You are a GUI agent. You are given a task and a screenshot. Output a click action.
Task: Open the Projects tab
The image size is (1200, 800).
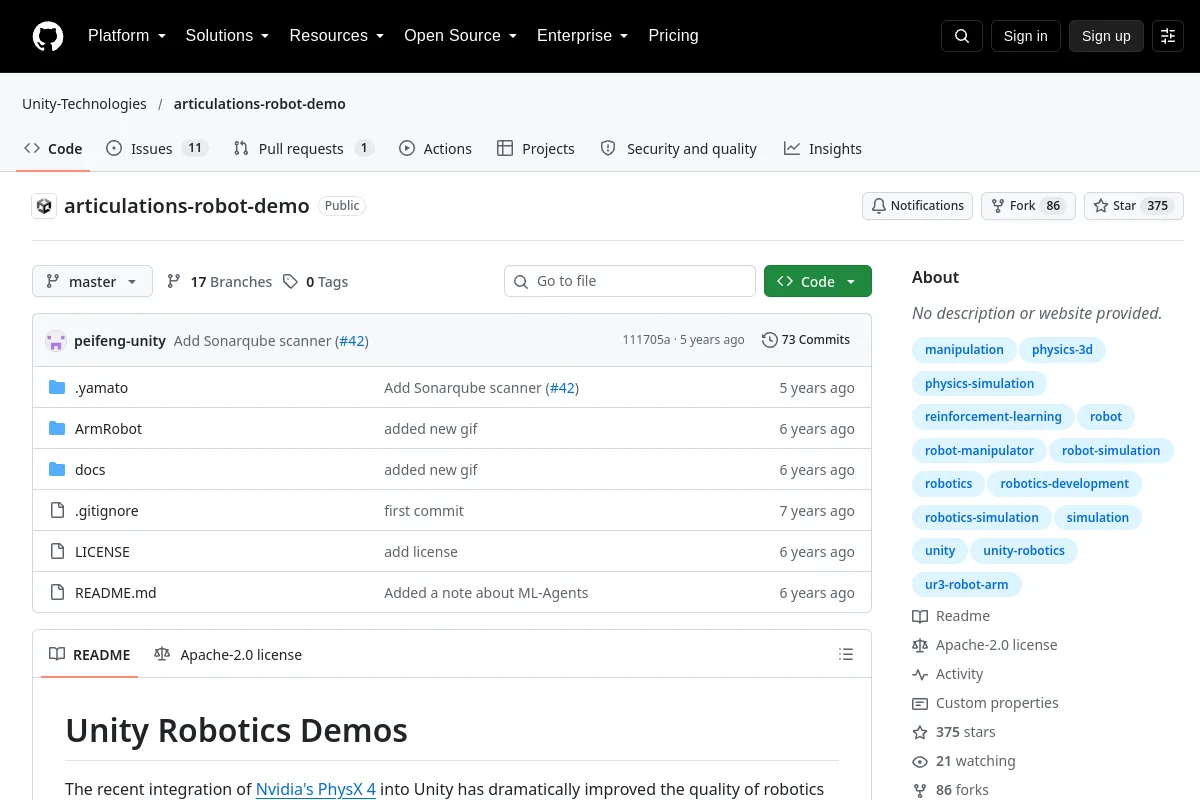point(536,148)
